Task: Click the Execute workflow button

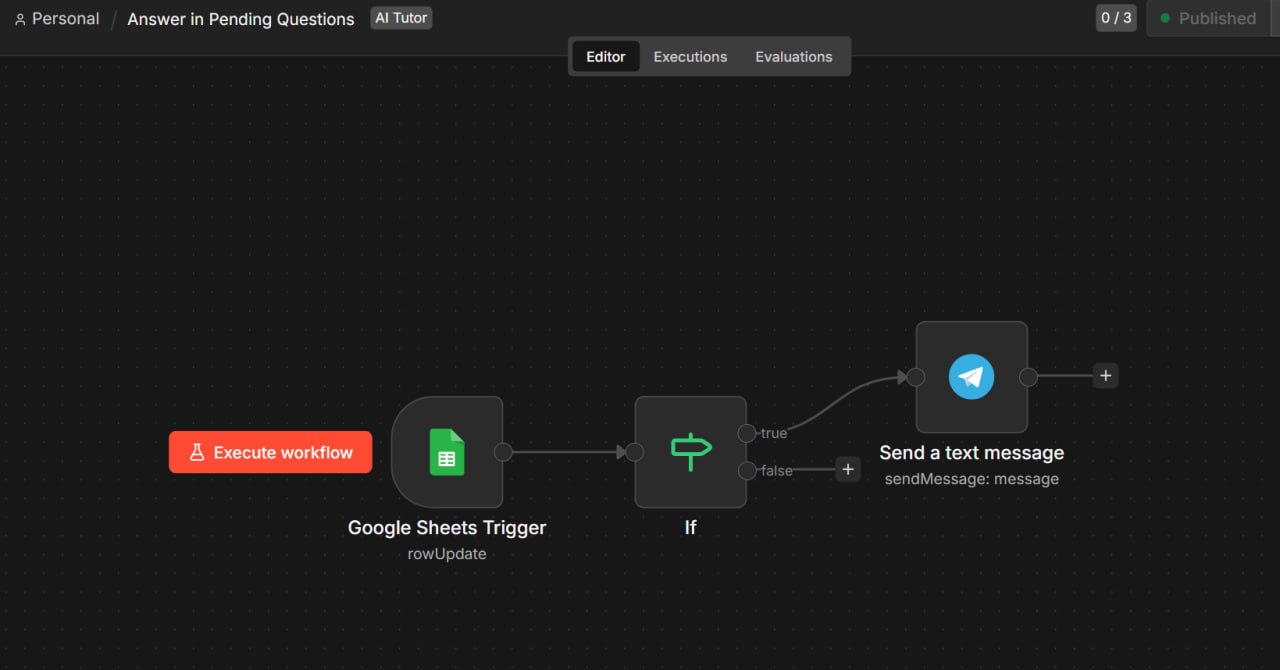Action: point(270,452)
